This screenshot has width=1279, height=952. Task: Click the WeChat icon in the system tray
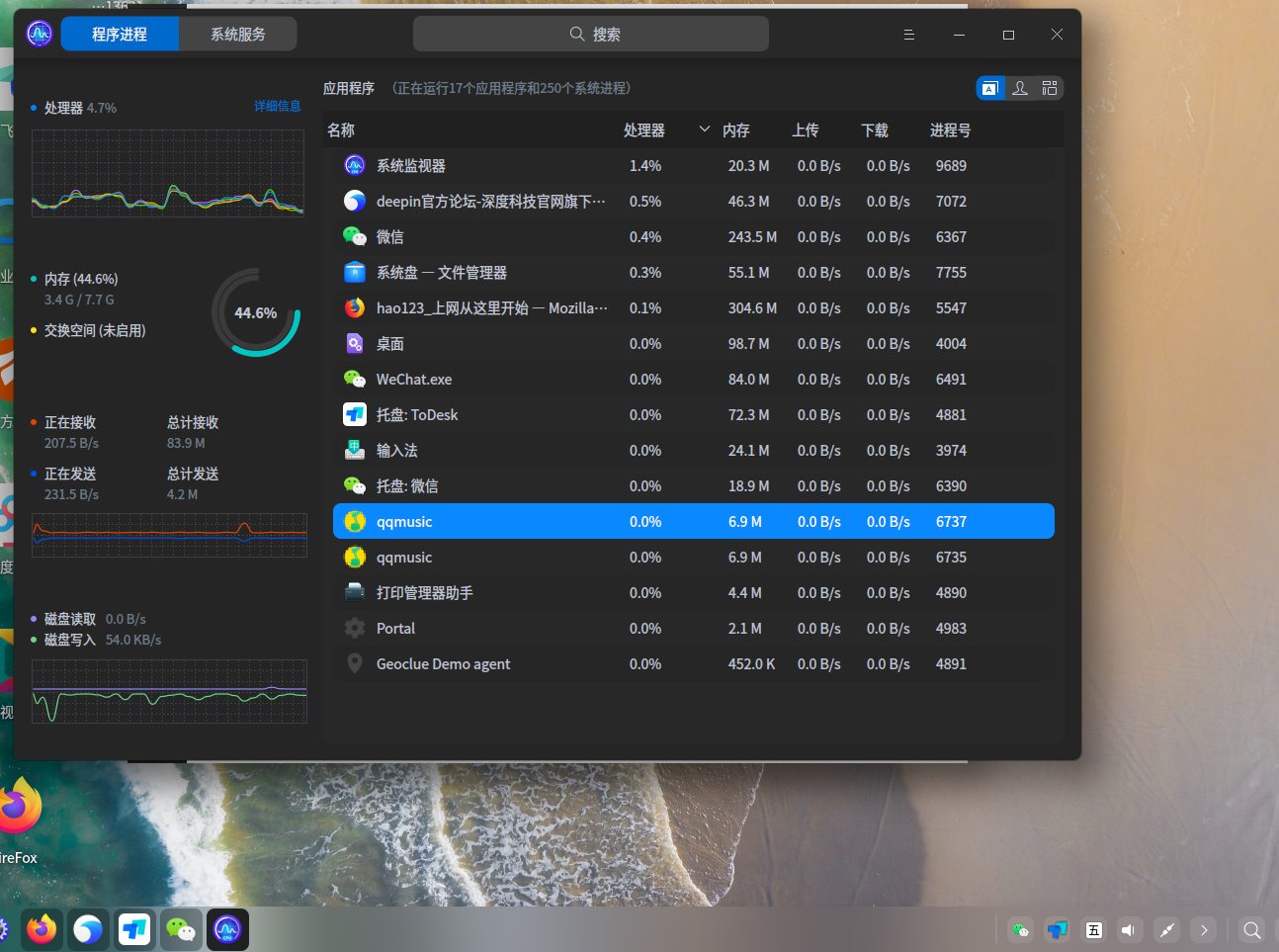1021,930
